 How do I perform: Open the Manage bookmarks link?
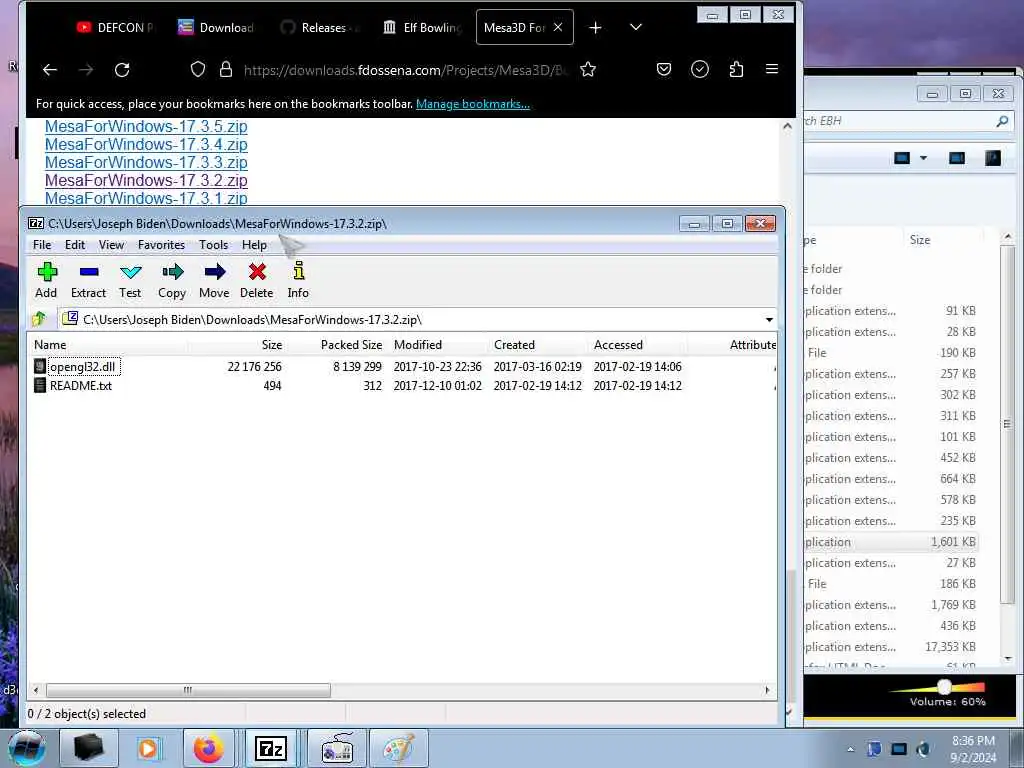click(x=473, y=104)
